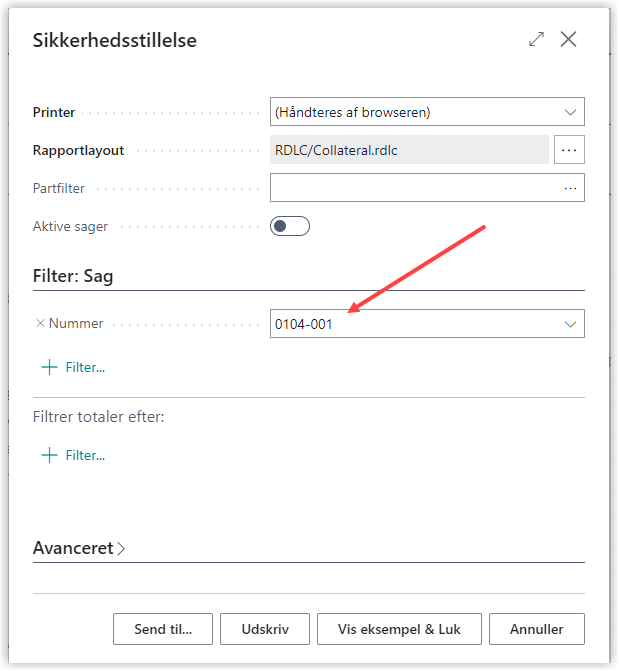619x671 pixels.
Task: Click the Rapportlayout field RDLC/Collateral.rdlc
Action: 410,150
